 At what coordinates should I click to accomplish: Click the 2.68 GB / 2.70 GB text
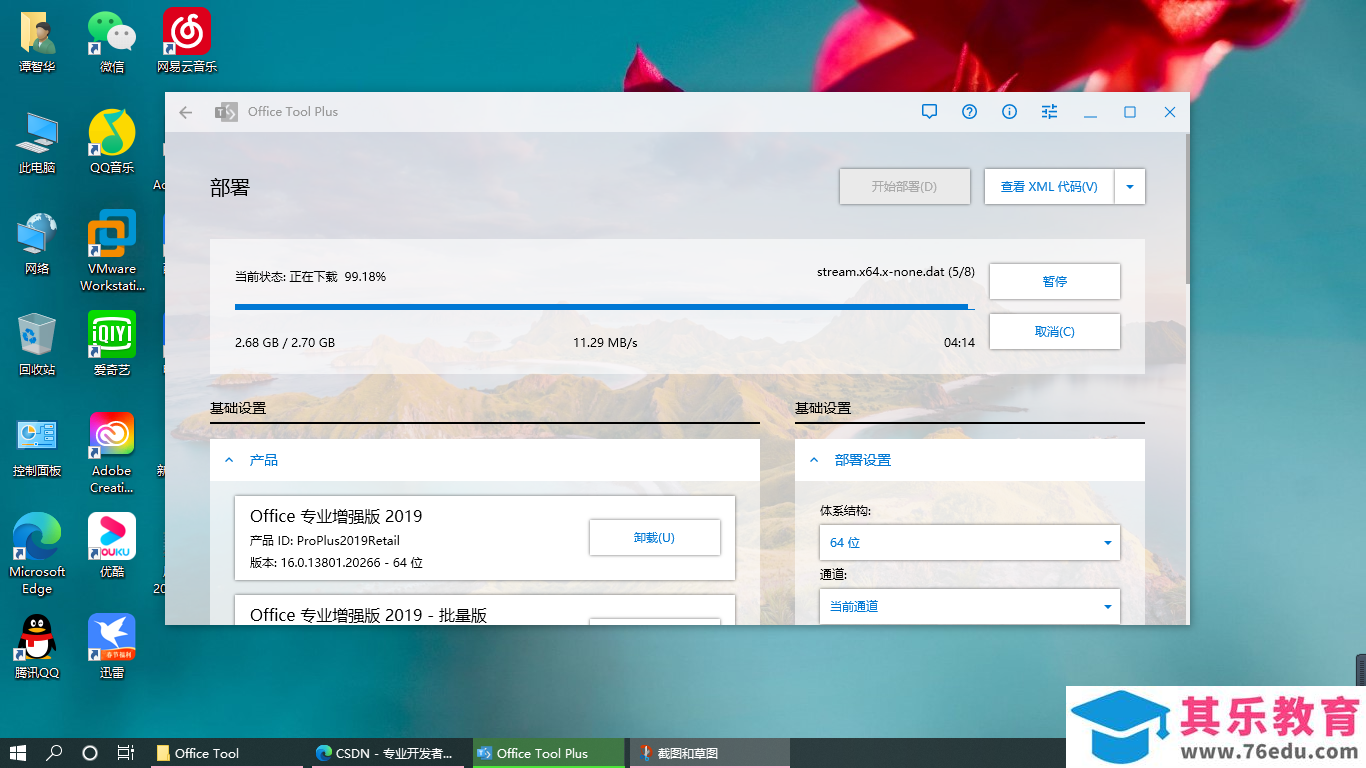coord(285,343)
